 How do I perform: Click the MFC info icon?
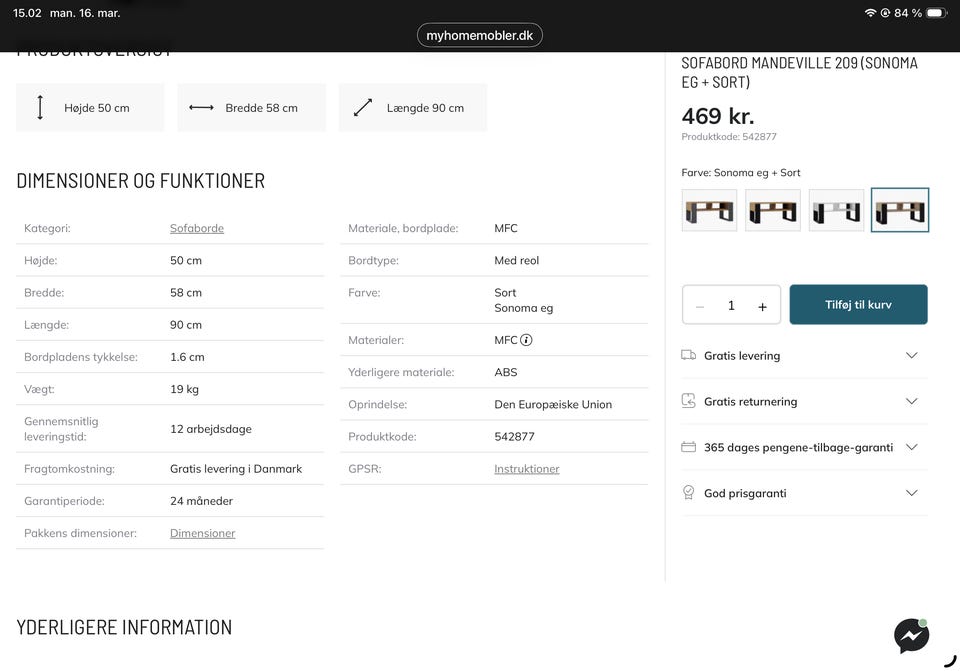click(x=527, y=340)
